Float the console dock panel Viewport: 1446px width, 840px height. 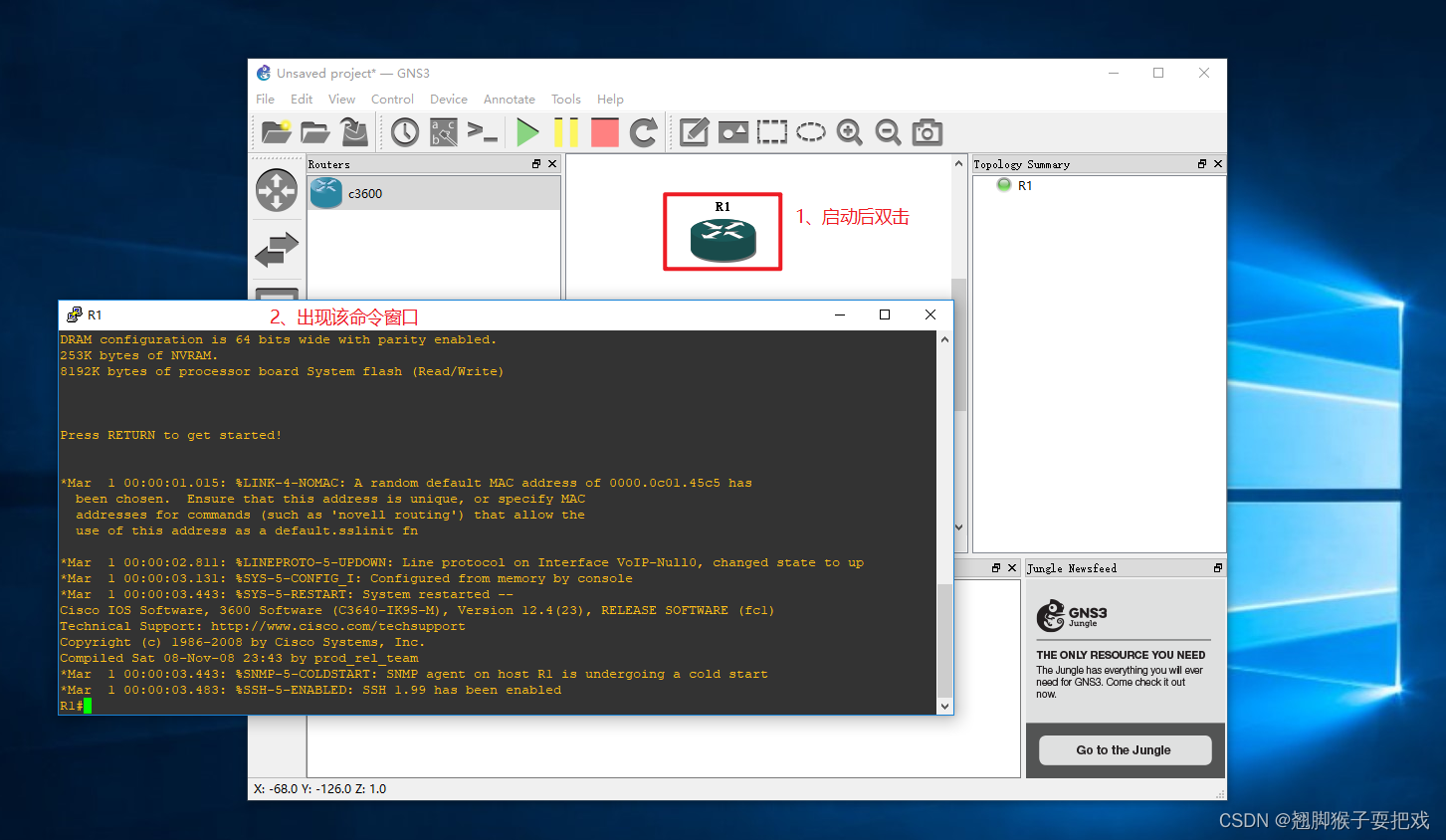click(996, 568)
